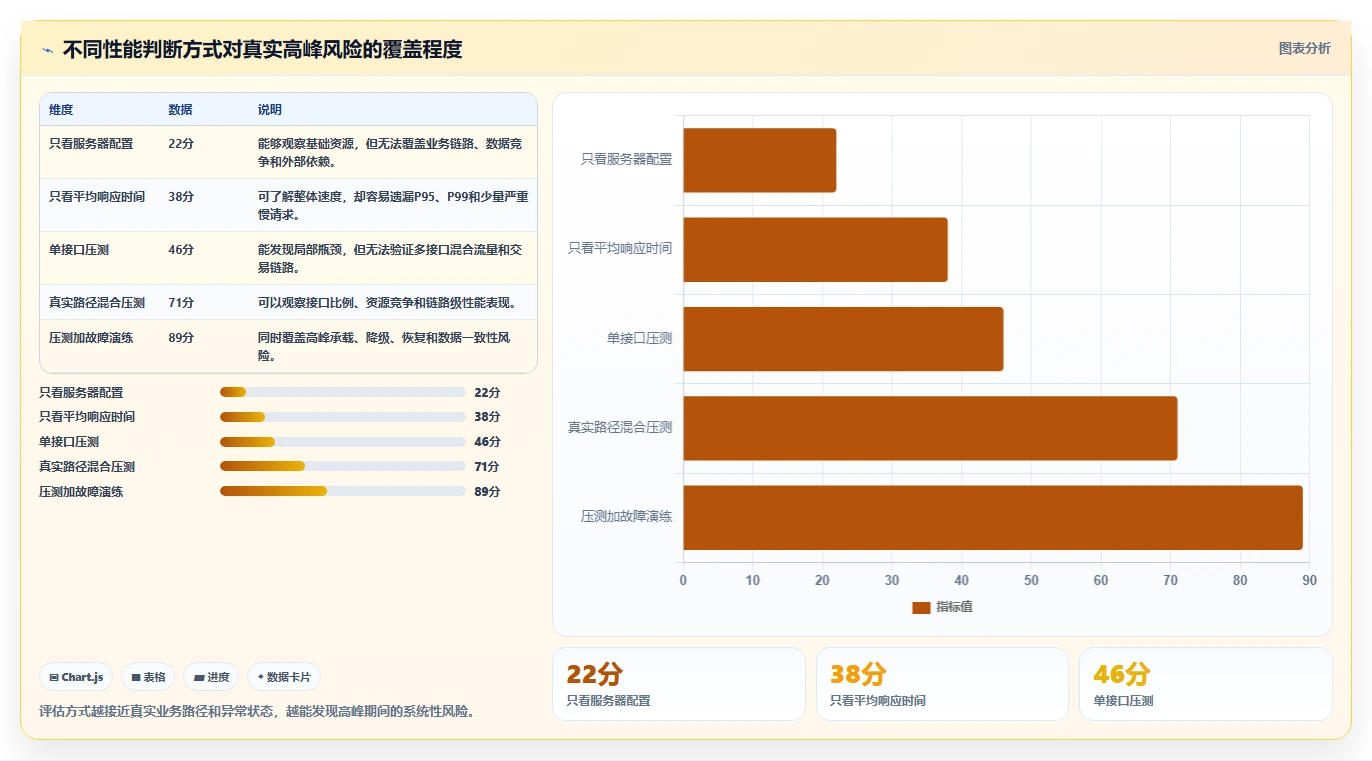Image resolution: width=1372 pixels, height=761 pixels.
Task: Click the 71分 value beside progress bar
Action: (x=487, y=467)
